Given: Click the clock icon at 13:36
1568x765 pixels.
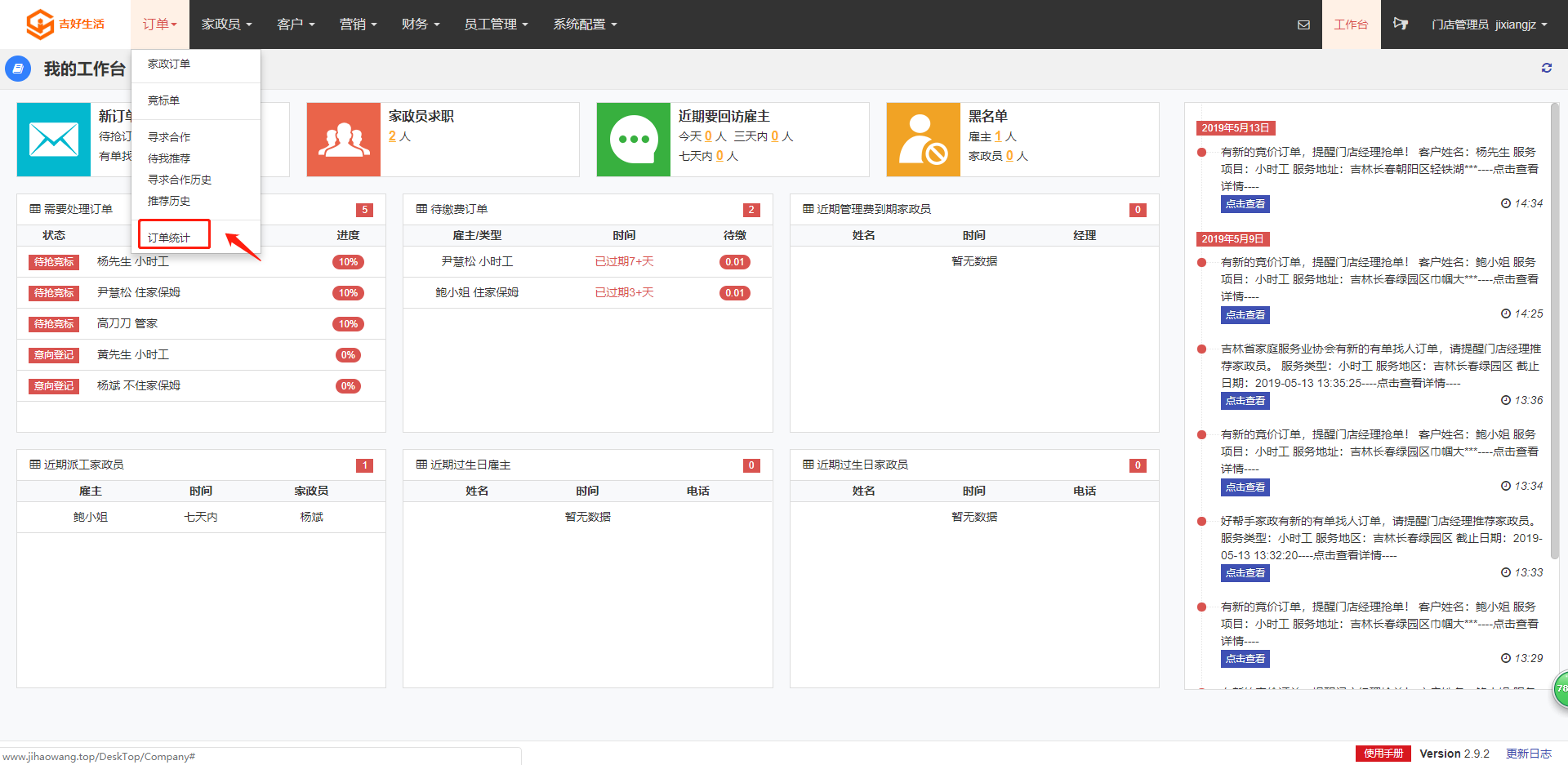Looking at the screenshot, I should tap(1506, 400).
